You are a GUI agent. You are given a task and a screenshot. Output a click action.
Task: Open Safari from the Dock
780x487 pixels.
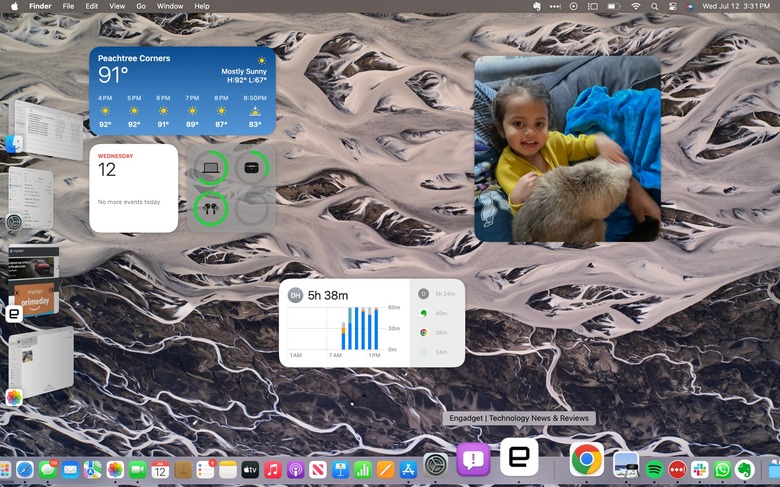pyautogui.click(x=24, y=470)
